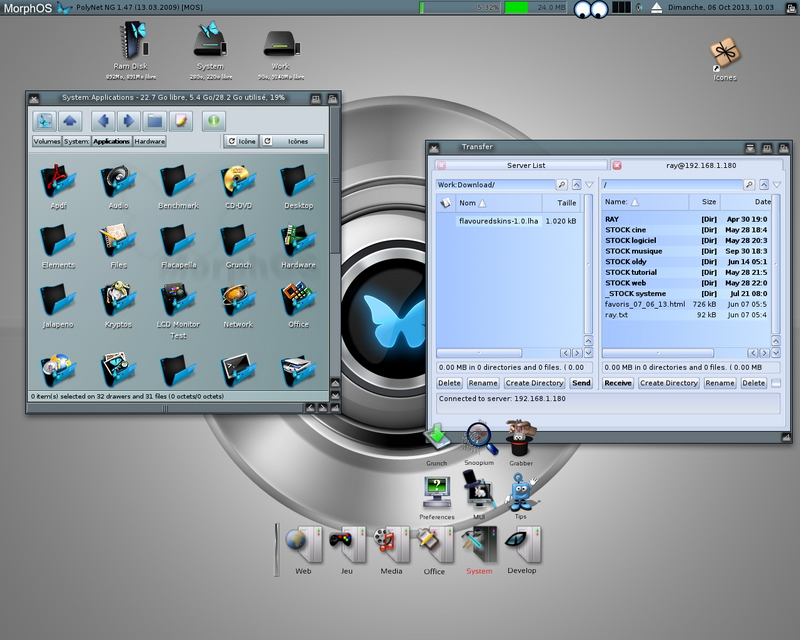800x640 pixels.
Task: Expand remote path history dropdown triangle
Action: 777,185
